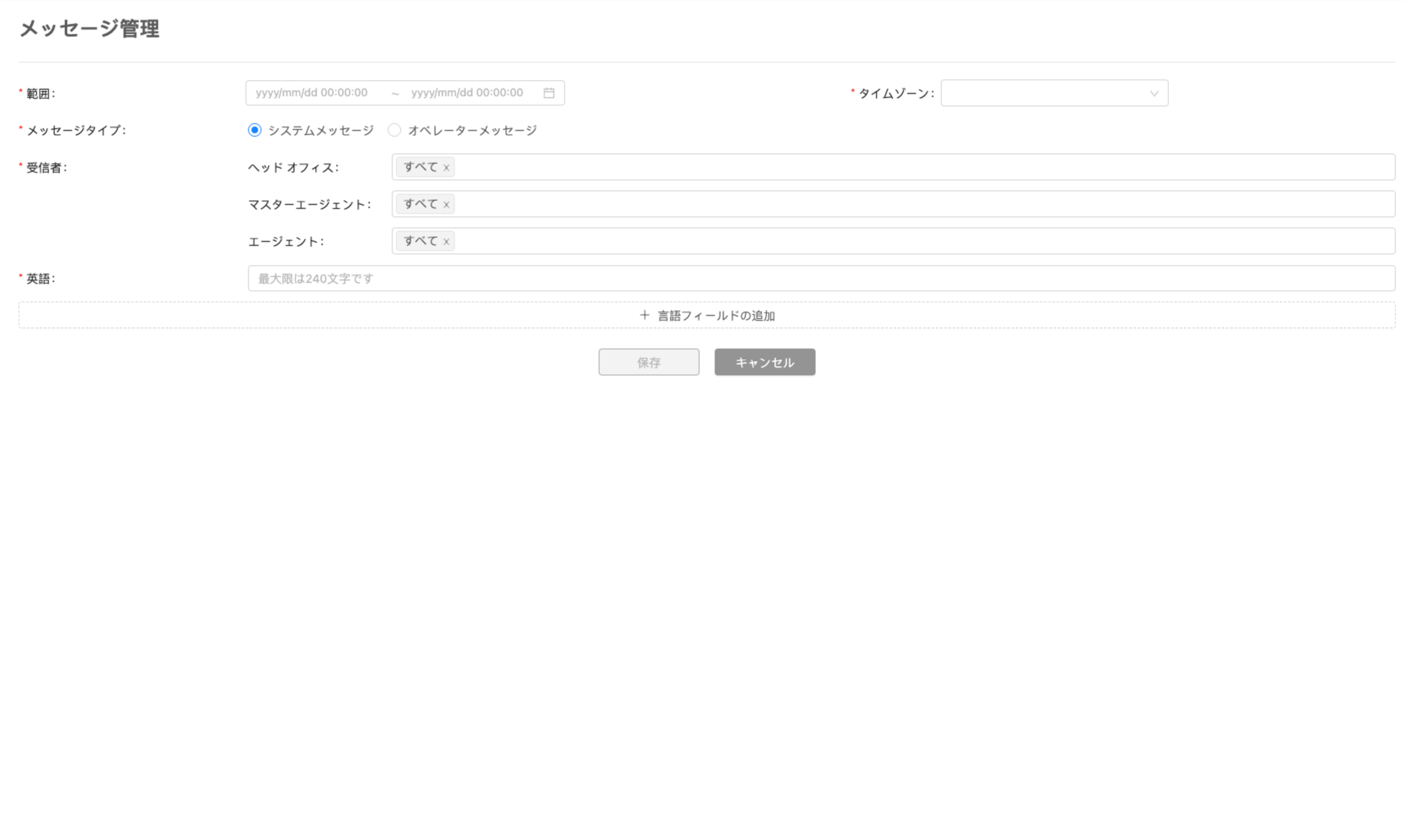Screen dimensions: 1405x840
Task: Toggle the currently active message type radio
Action: tap(255, 129)
